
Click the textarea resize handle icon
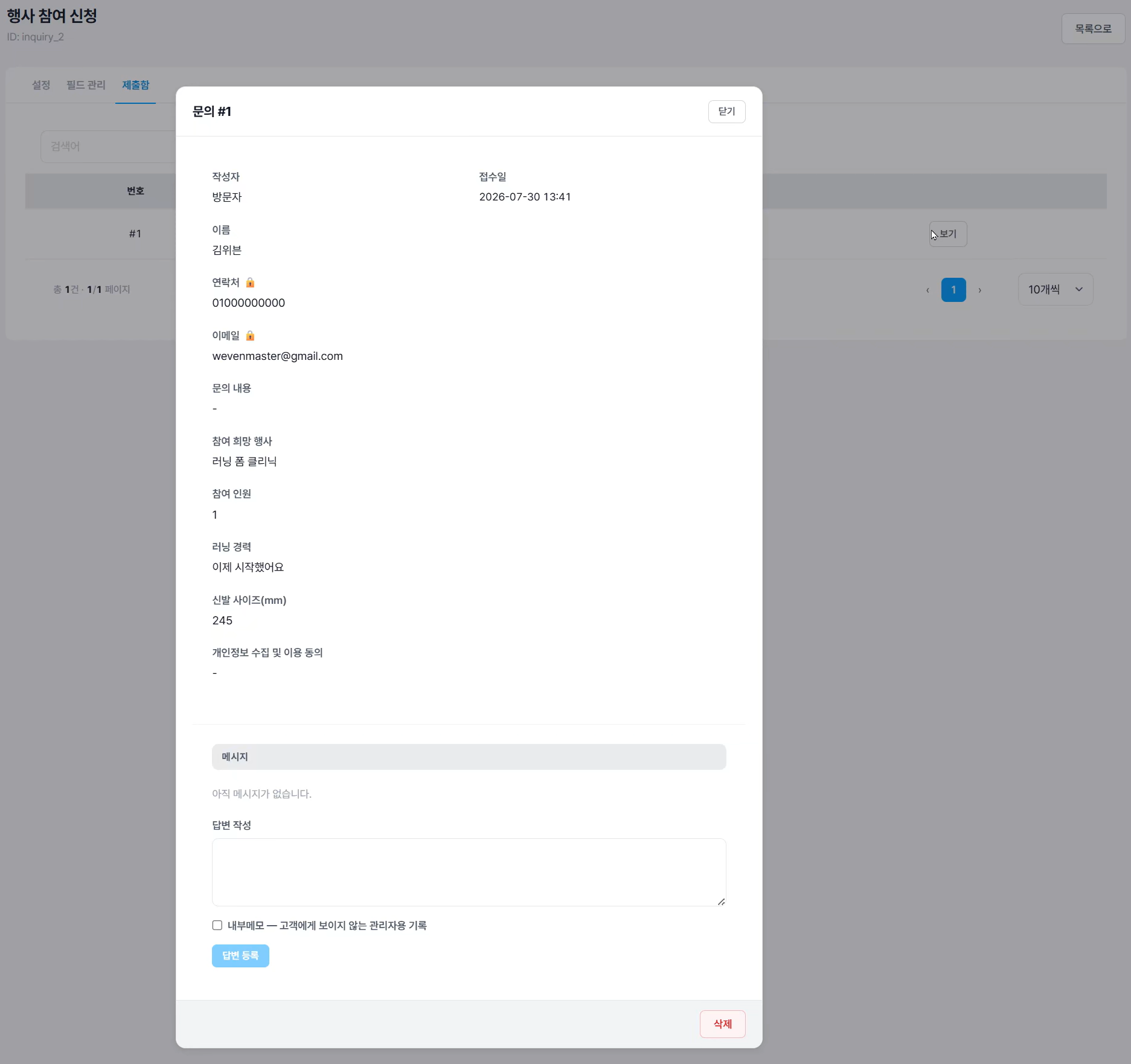(721, 902)
